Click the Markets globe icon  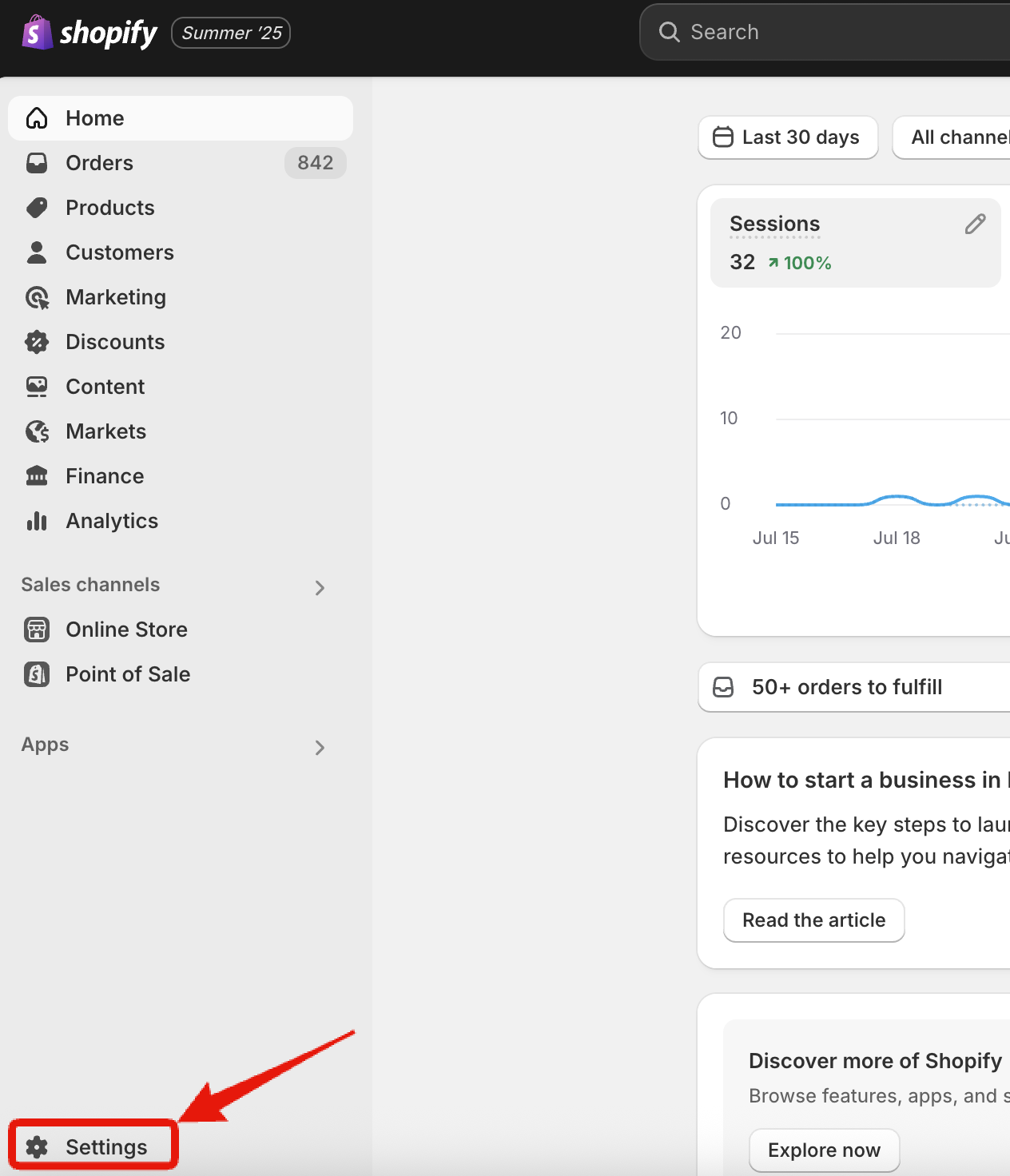pyautogui.click(x=37, y=431)
